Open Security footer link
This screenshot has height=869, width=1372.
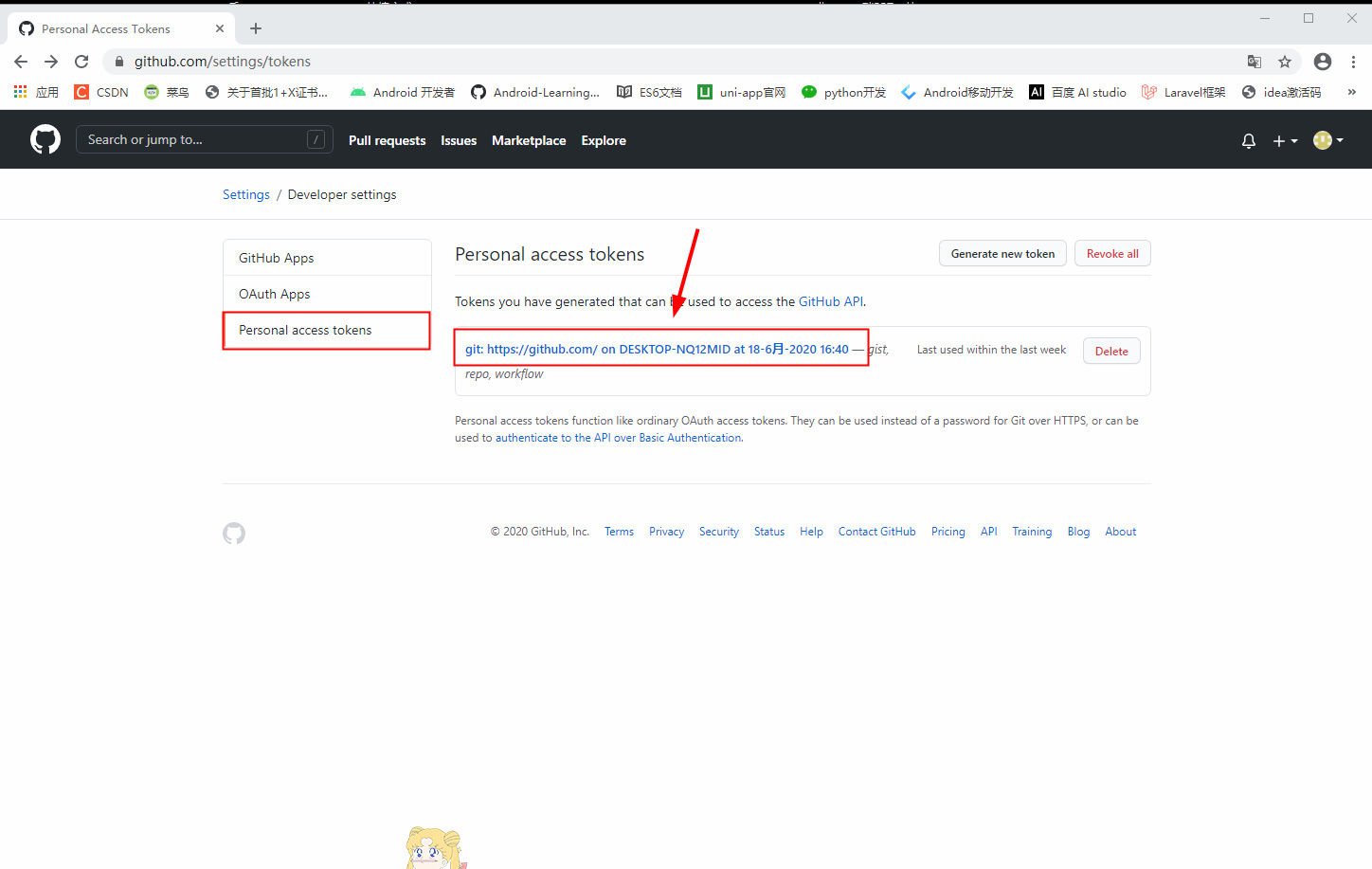coord(719,532)
